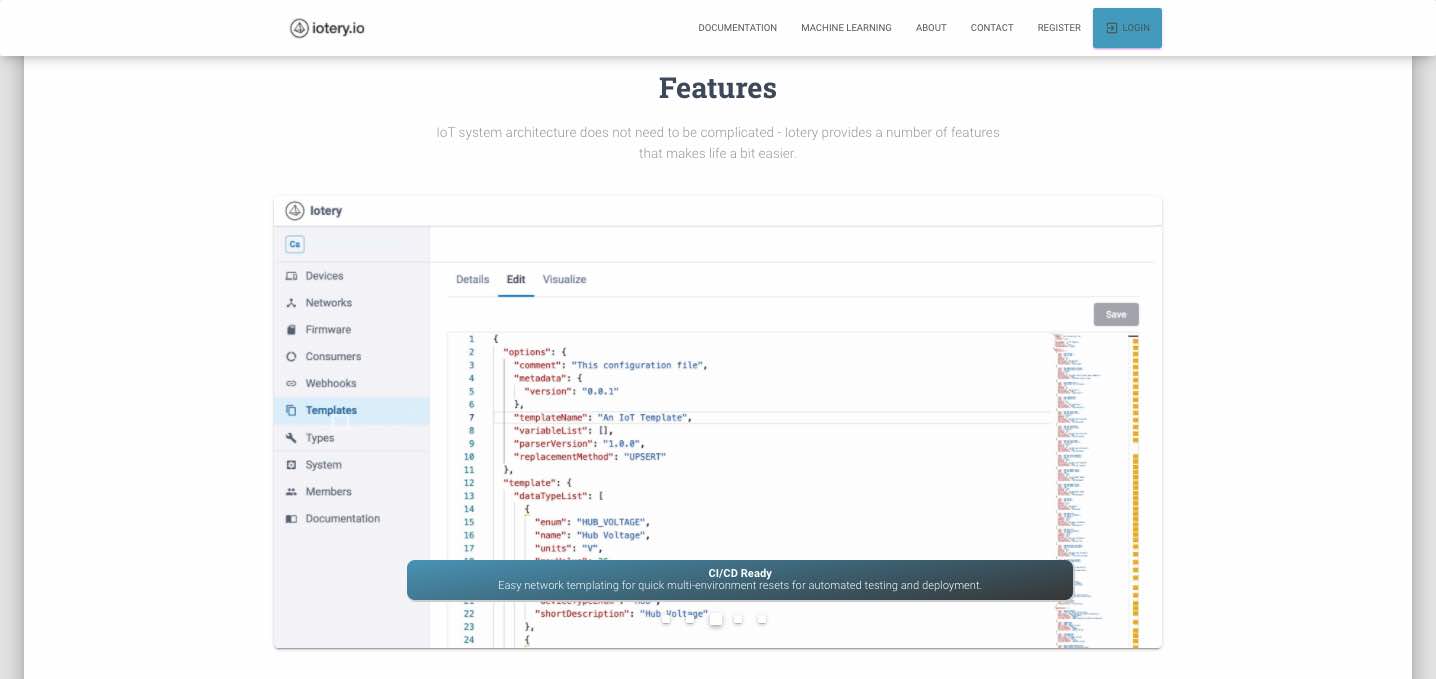Click the login arrow icon
This screenshot has width=1436, height=679.
[1111, 28]
